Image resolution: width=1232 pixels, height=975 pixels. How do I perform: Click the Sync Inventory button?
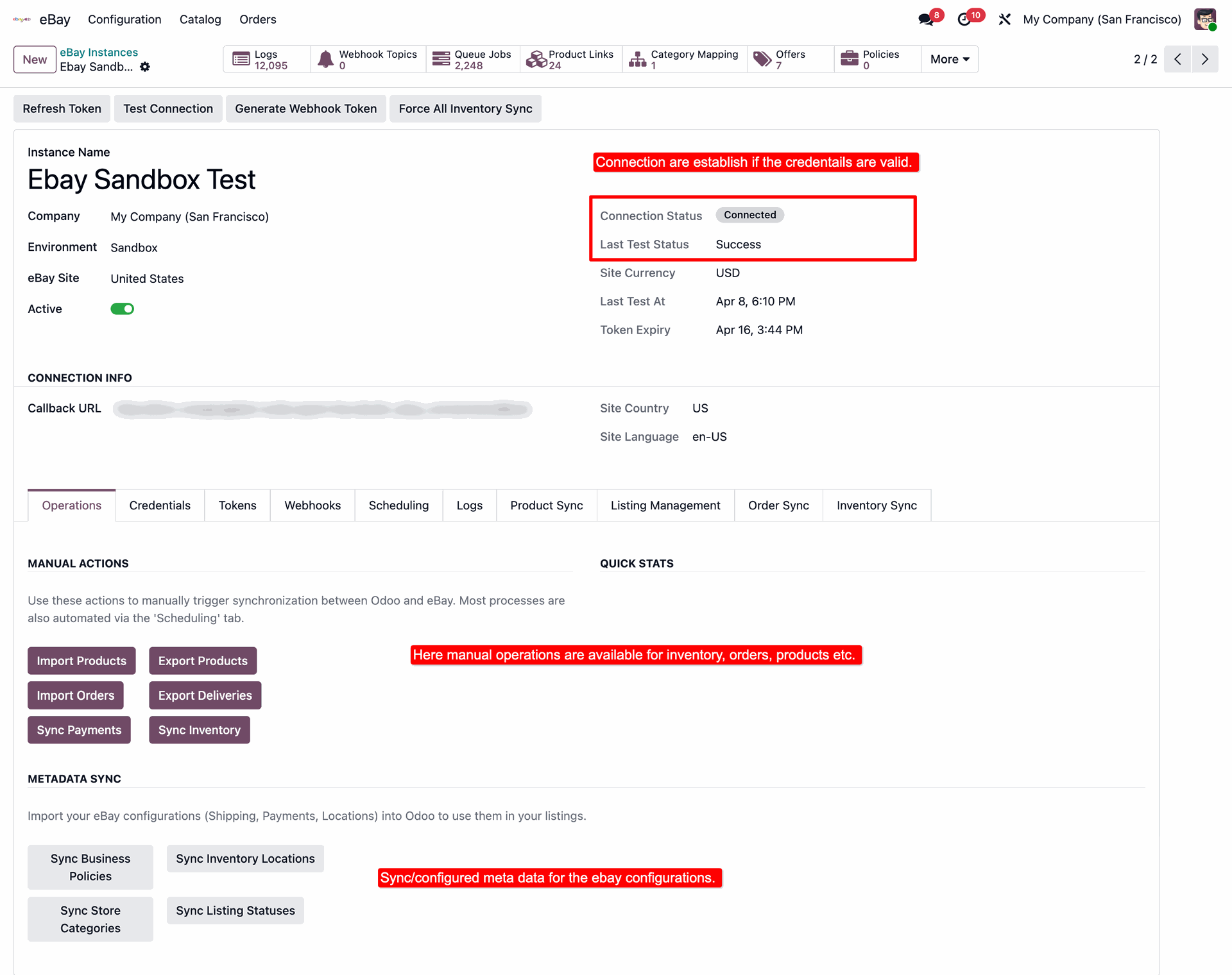tap(200, 730)
